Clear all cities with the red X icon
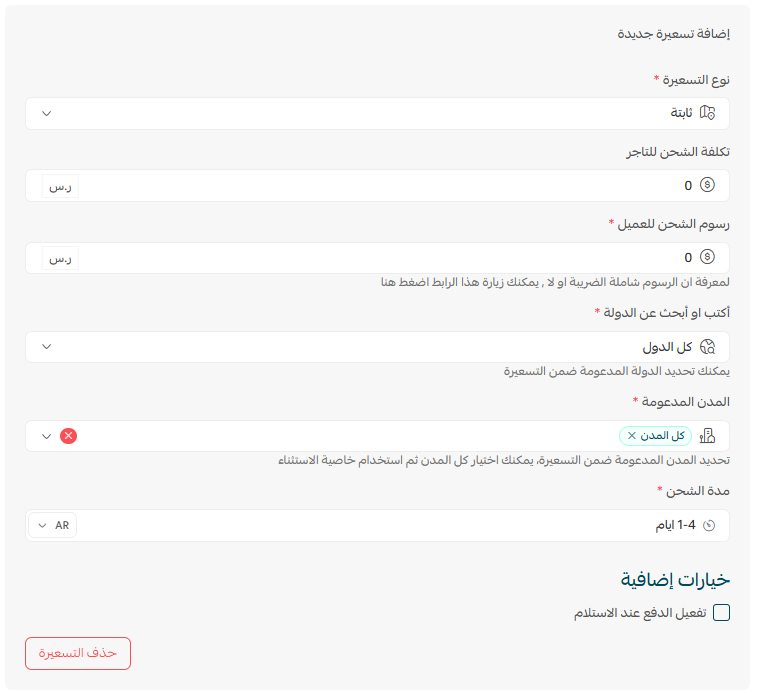The height and width of the screenshot is (693, 757). [x=68, y=436]
